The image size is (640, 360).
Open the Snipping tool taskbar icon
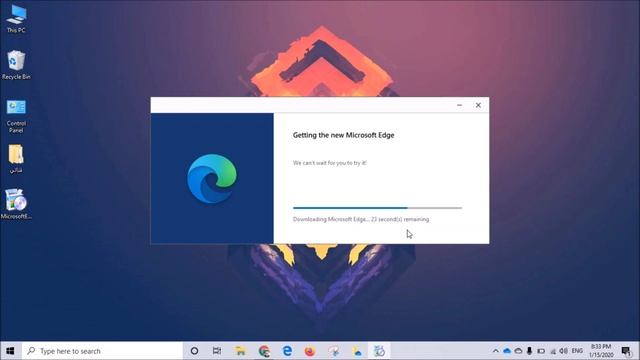tap(333, 351)
